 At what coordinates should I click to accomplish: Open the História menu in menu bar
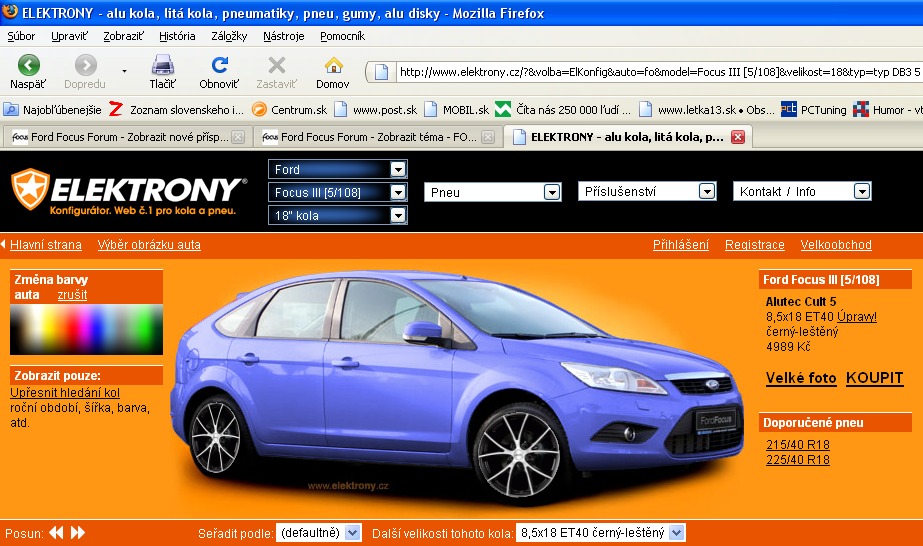177,36
